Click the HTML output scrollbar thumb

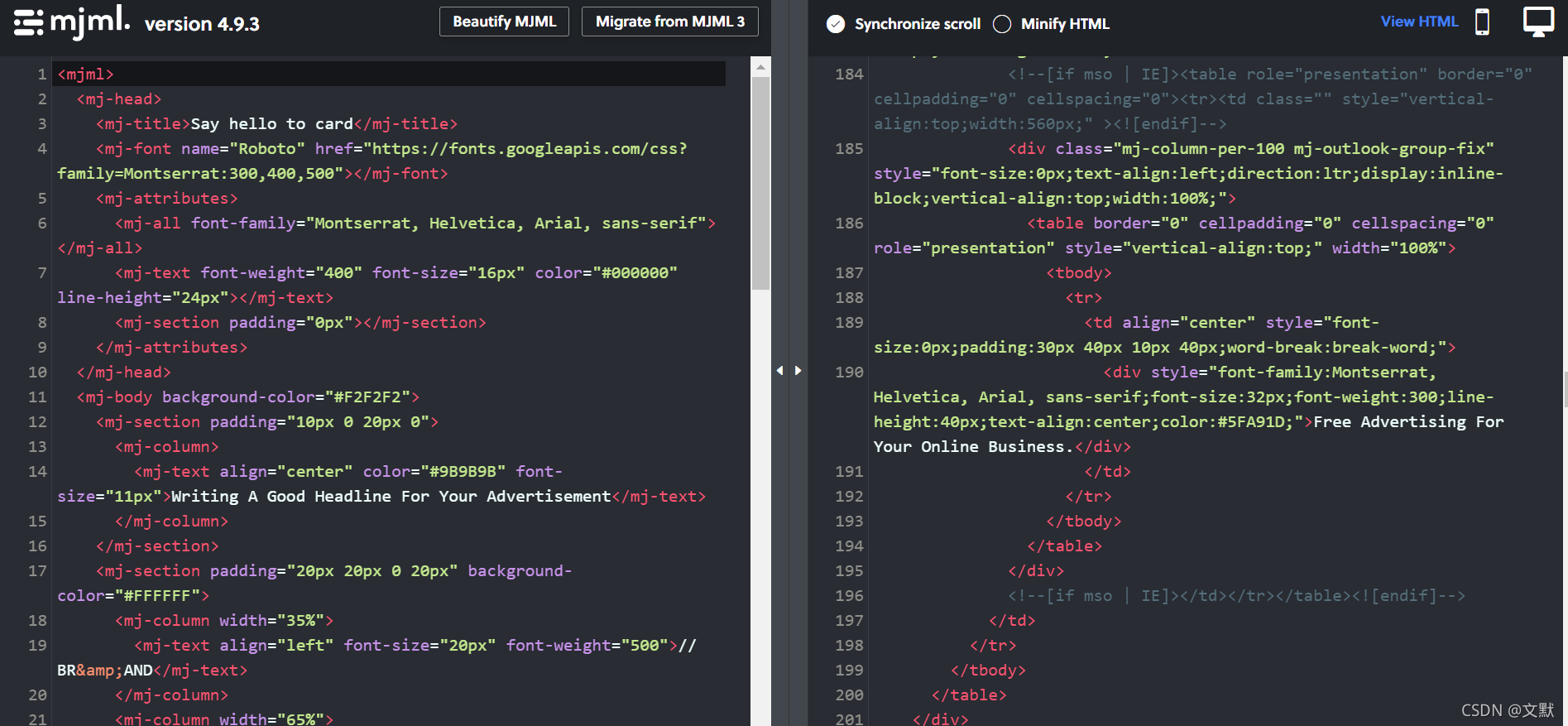click(x=1565, y=389)
